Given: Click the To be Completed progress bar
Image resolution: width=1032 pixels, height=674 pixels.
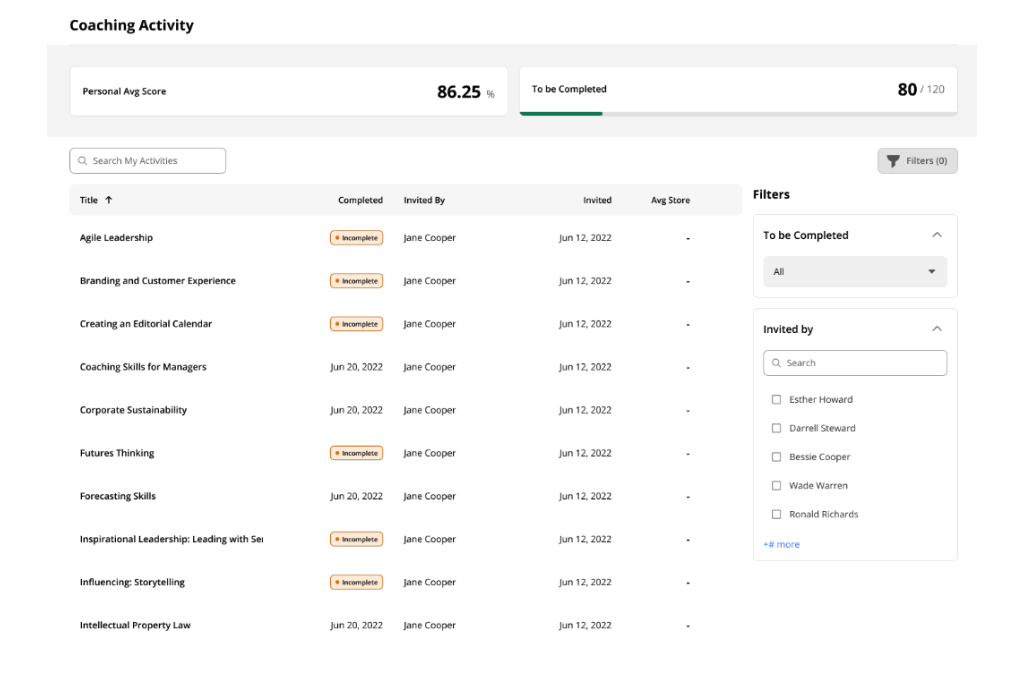Looking at the screenshot, I should [738, 114].
